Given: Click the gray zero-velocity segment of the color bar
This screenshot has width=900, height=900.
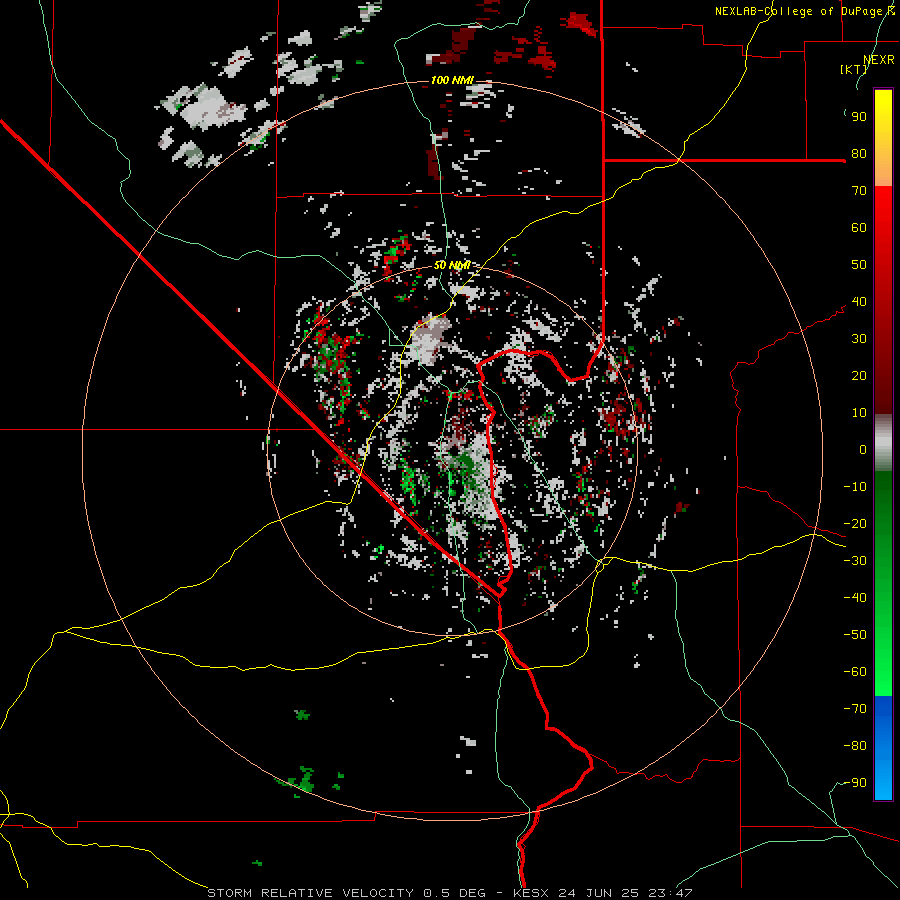Looking at the screenshot, I should pos(883,443).
